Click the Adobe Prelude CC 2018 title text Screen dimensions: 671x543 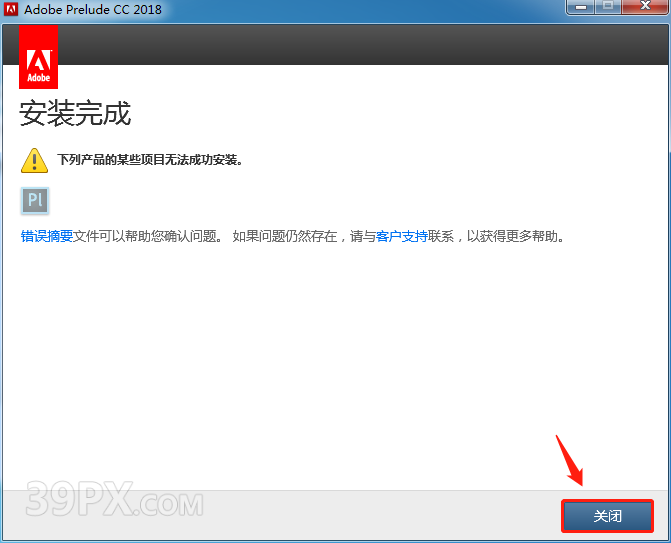[93, 9]
